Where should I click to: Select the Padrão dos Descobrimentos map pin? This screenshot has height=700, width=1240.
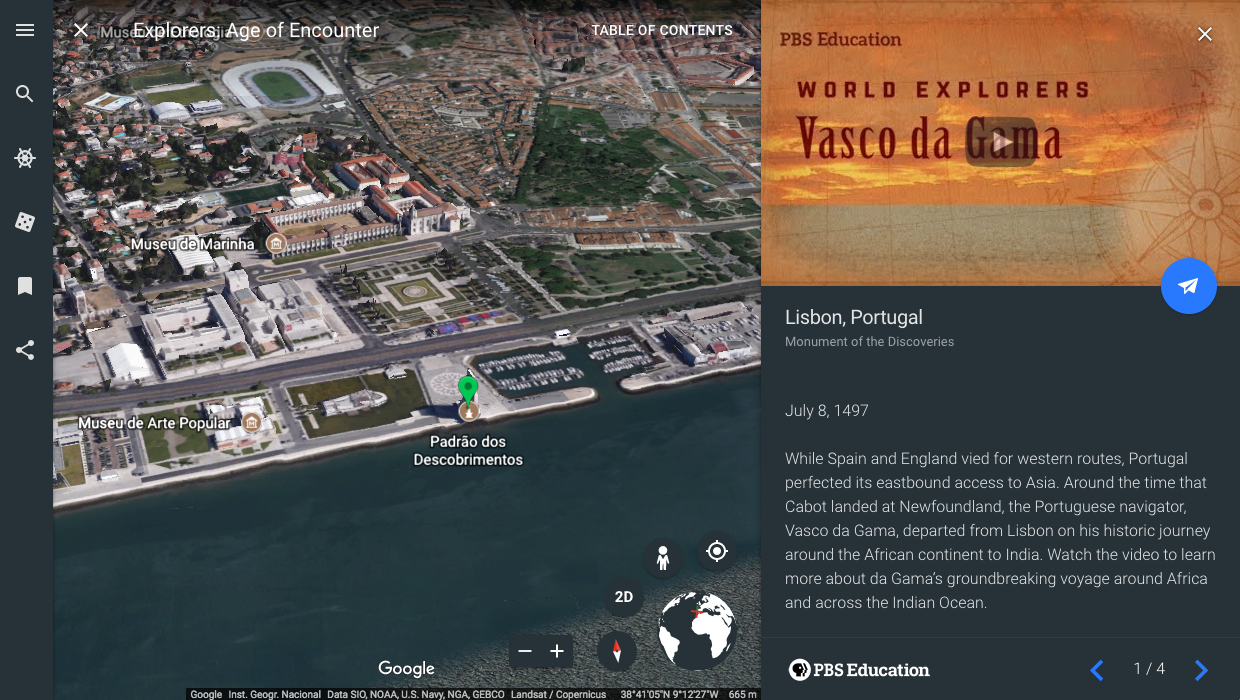coord(467,390)
